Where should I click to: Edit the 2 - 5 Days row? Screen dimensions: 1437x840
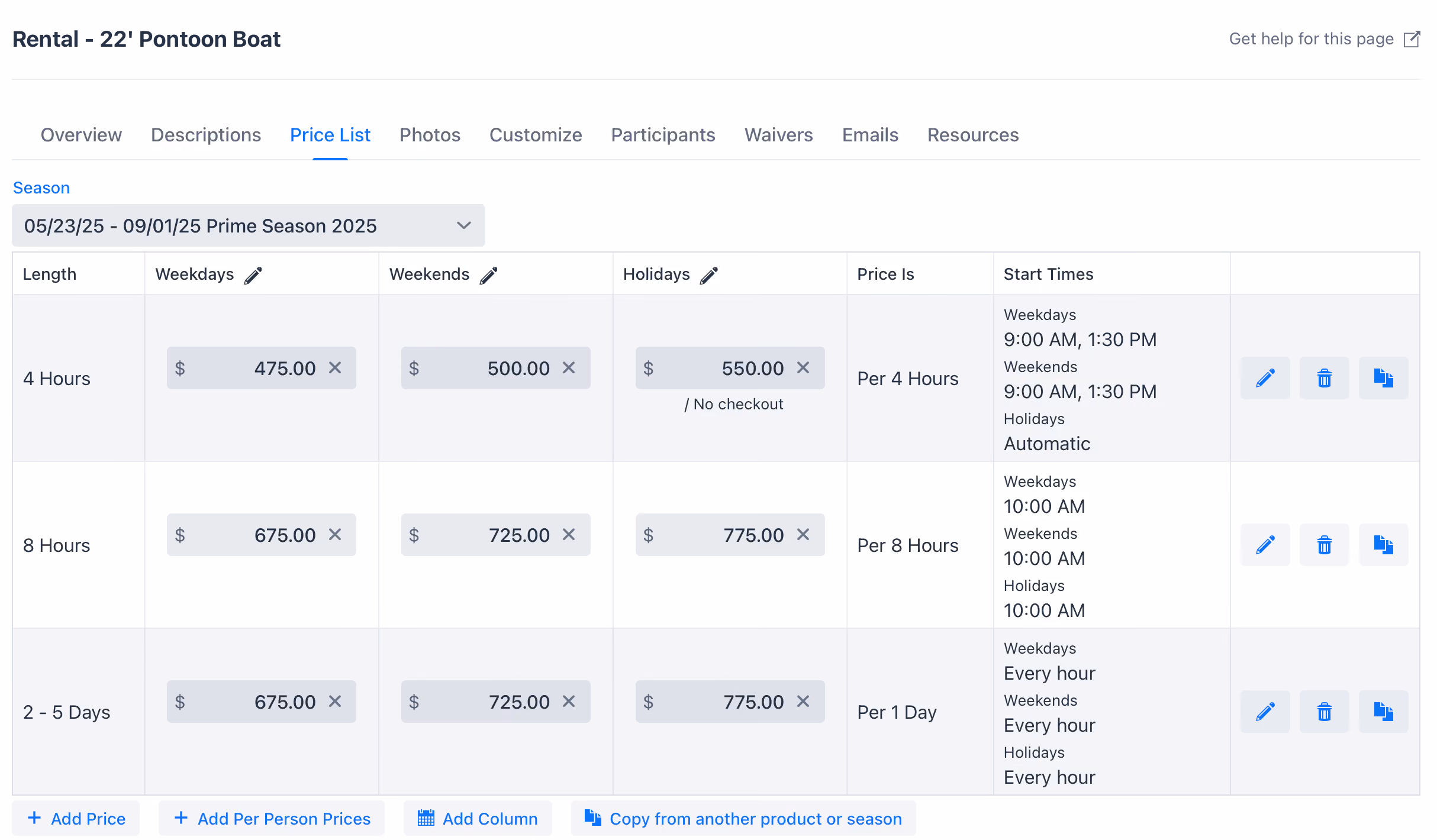pos(1265,712)
